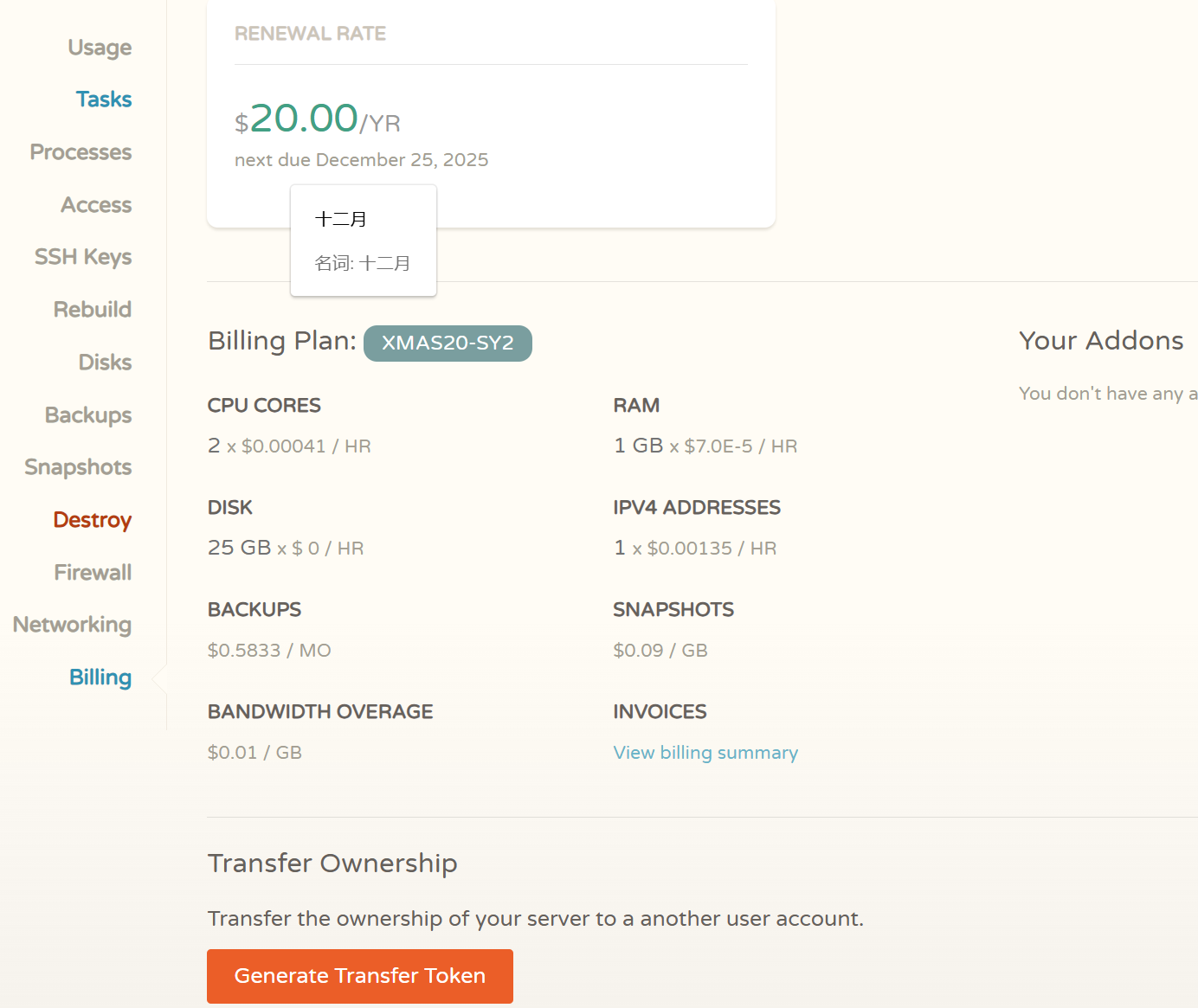Click the IPV4 ADDRESSES label
Image resolution: width=1198 pixels, height=1008 pixels.
tap(697, 508)
